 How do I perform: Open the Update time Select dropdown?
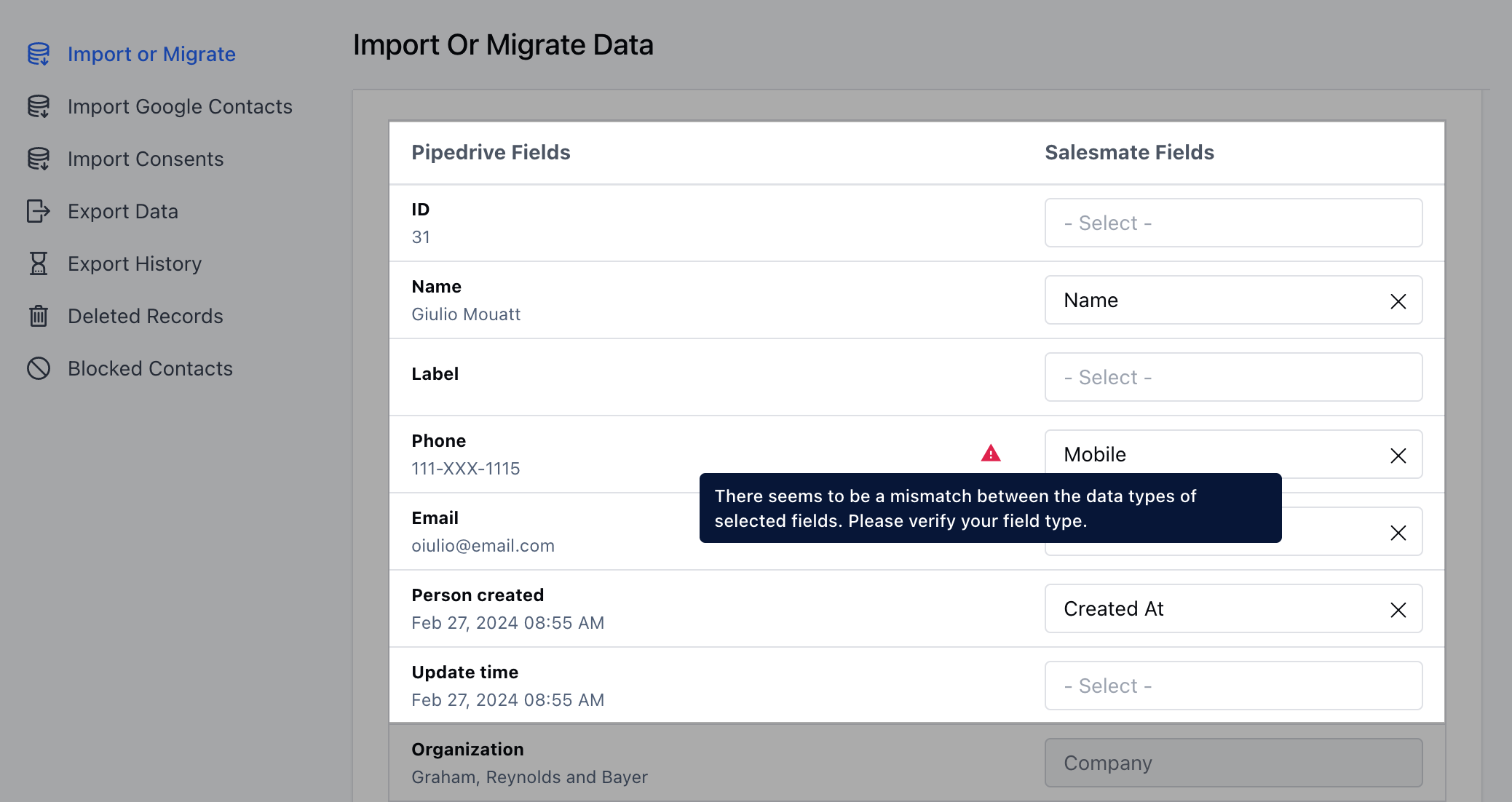(1232, 686)
